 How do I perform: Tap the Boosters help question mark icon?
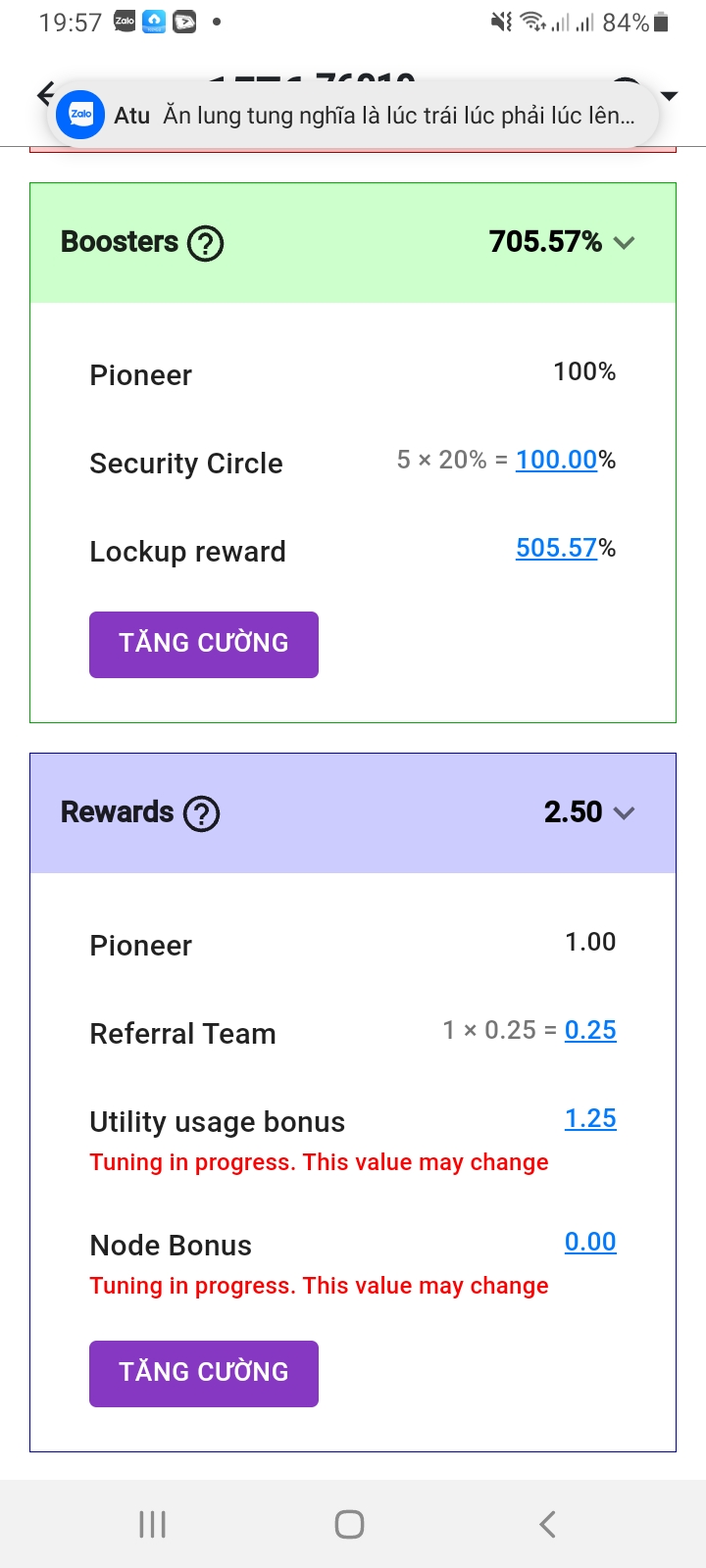click(206, 243)
